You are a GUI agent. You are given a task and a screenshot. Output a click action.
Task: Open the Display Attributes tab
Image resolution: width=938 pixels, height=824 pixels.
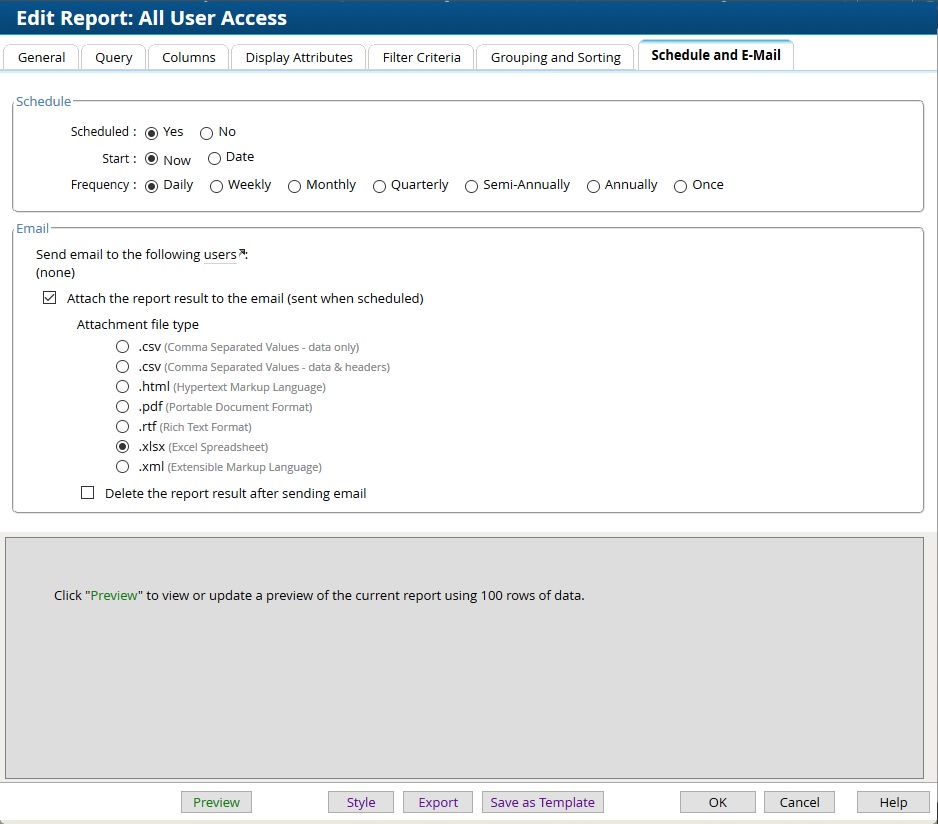pyautogui.click(x=298, y=57)
